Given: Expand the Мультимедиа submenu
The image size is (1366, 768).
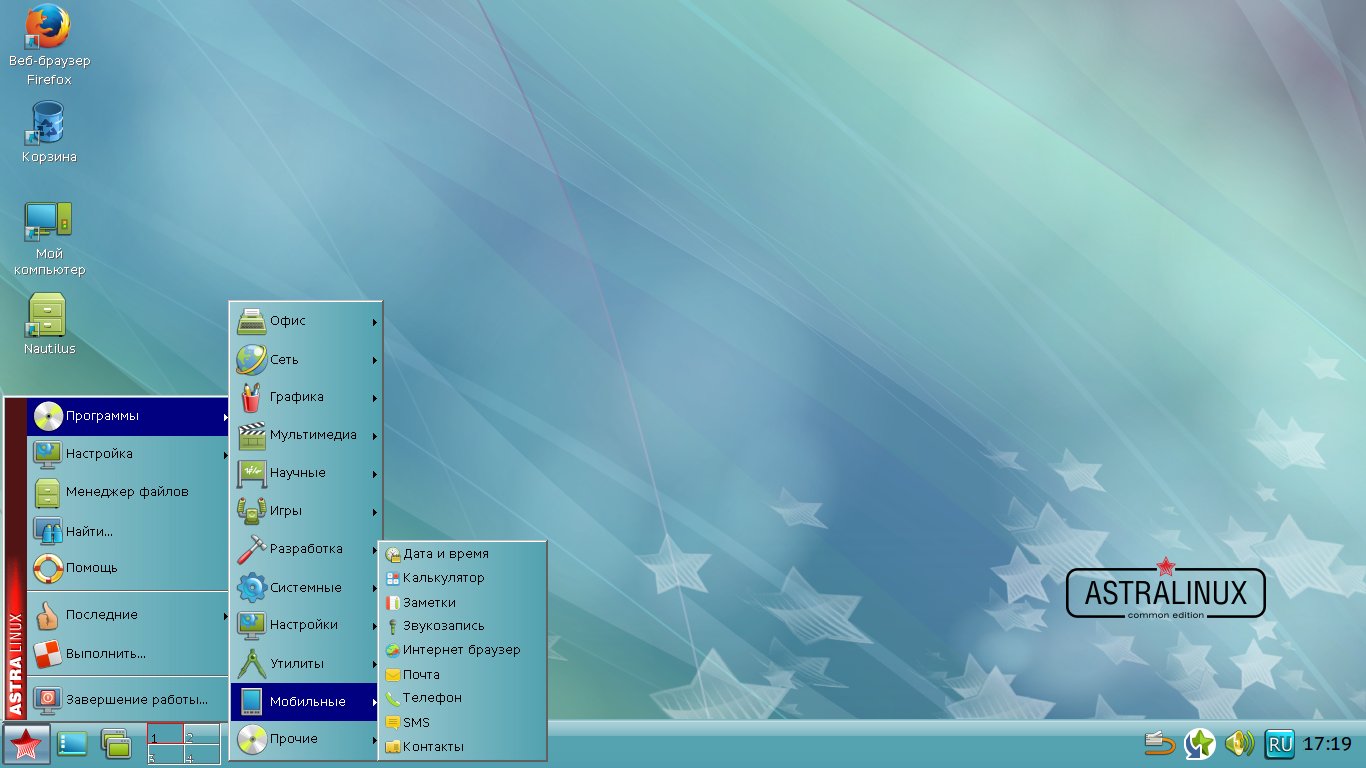Looking at the screenshot, I should (x=305, y=435).
